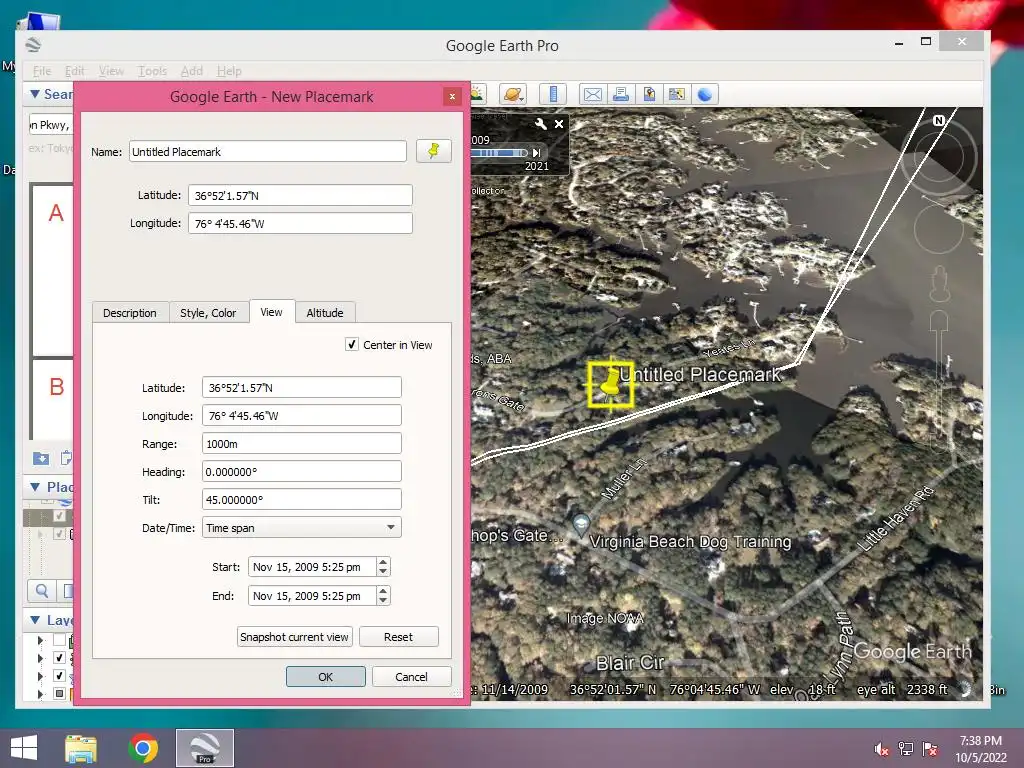Click the OK button

[x=326, y=677]
